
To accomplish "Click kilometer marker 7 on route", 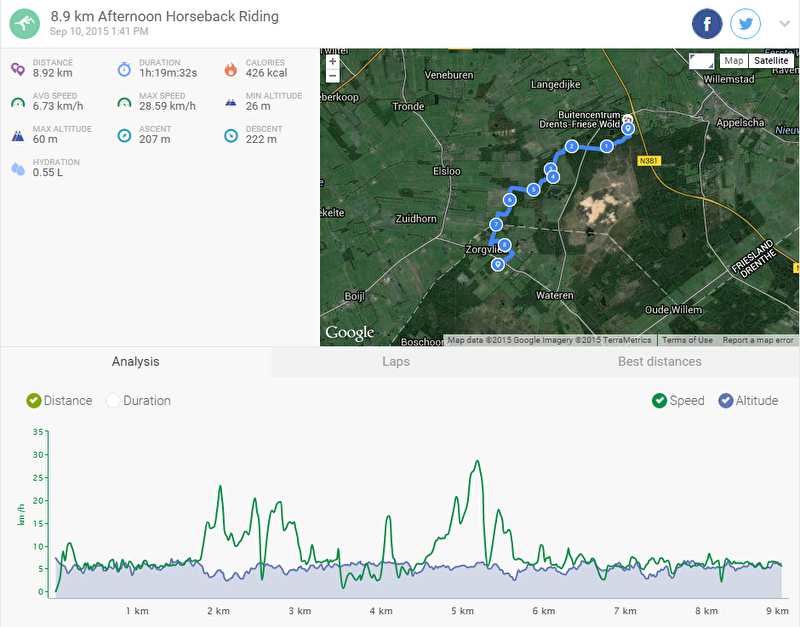I will pos(495,224).
